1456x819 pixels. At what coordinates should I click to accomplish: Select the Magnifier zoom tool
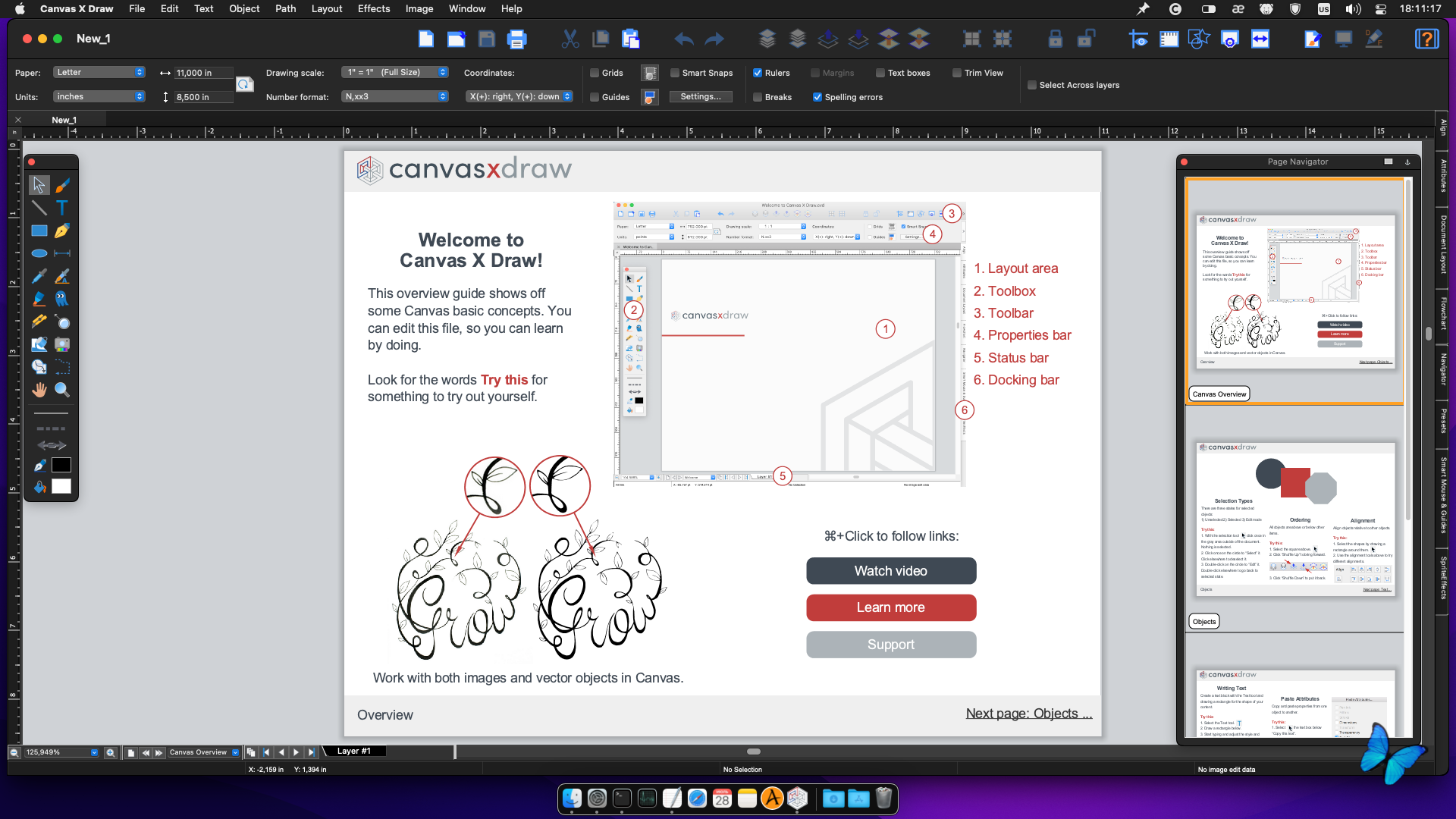pyautogui.click(x=62, y=390)
